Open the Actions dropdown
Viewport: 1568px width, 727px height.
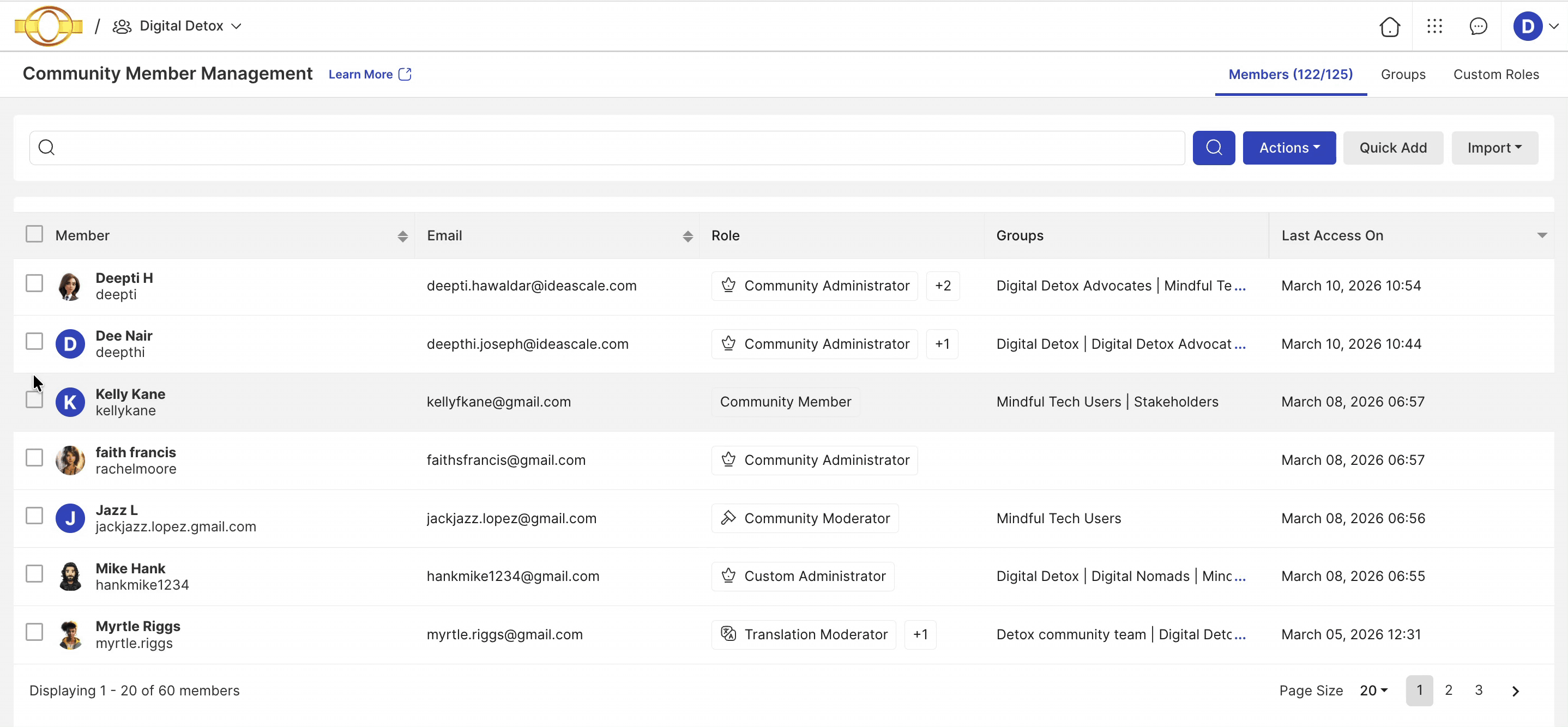[1289, 148]
